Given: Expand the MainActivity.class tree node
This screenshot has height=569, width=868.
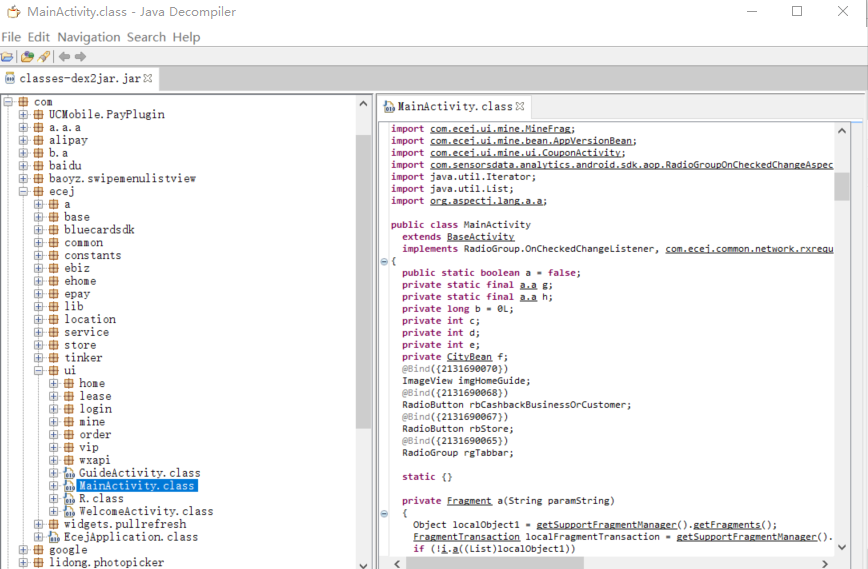Looking at the screenshot, I should [54, 486].
